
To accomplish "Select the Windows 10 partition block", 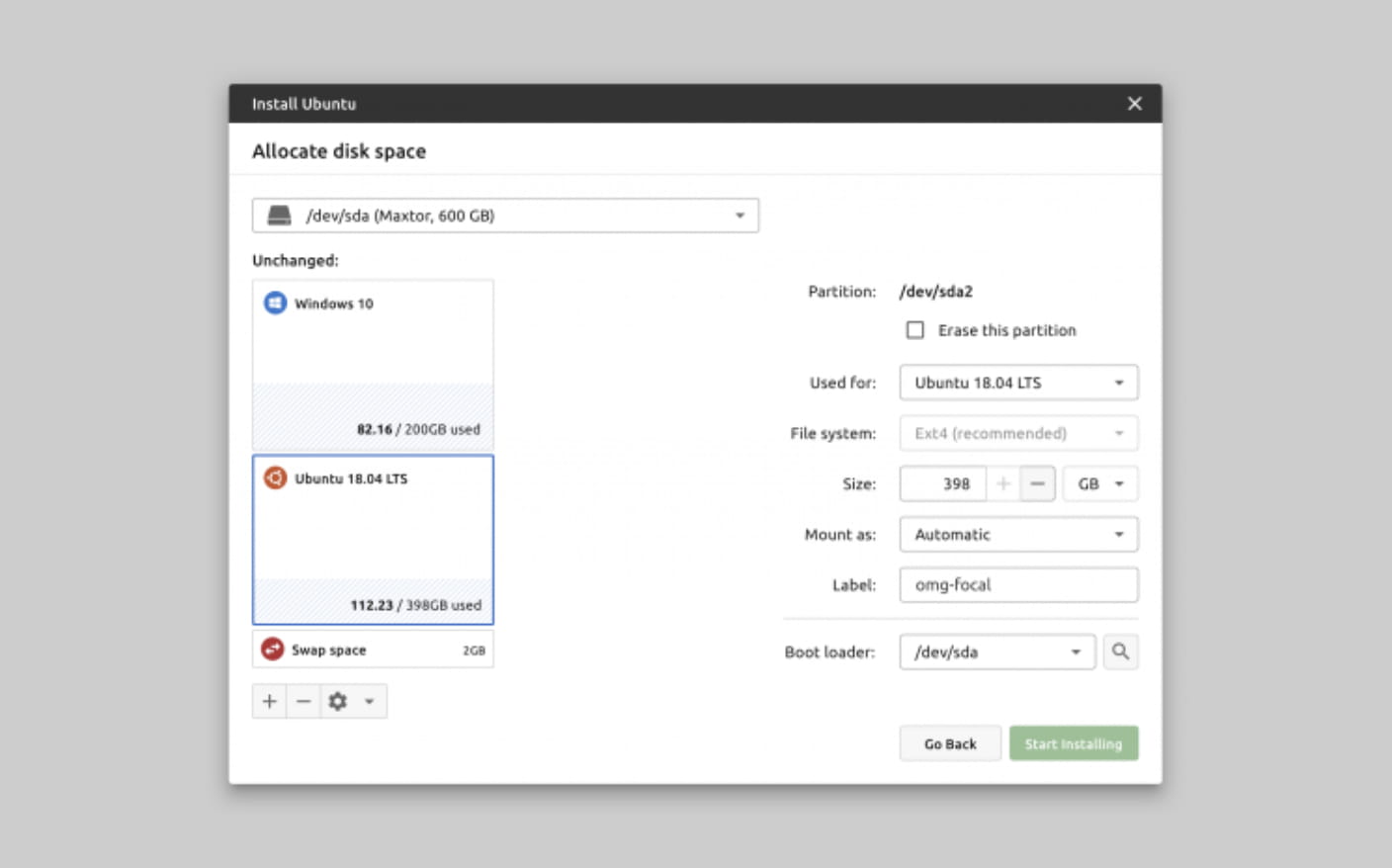I will [x=373, y=366].
